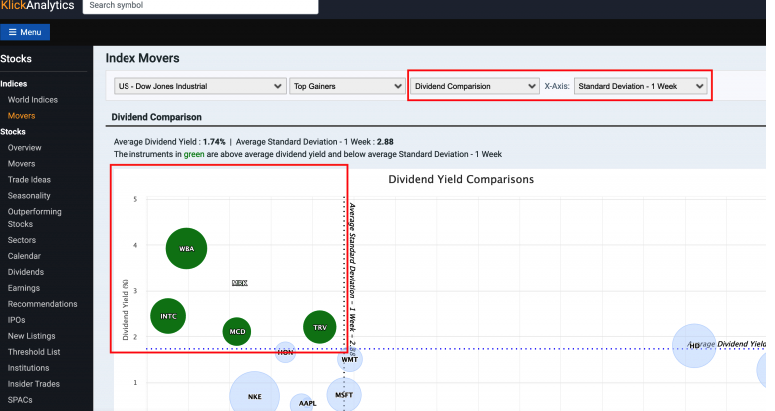775x411 pixels.
Task: Click the WMT bubble on chart
Action: click(x=349, y=359)
